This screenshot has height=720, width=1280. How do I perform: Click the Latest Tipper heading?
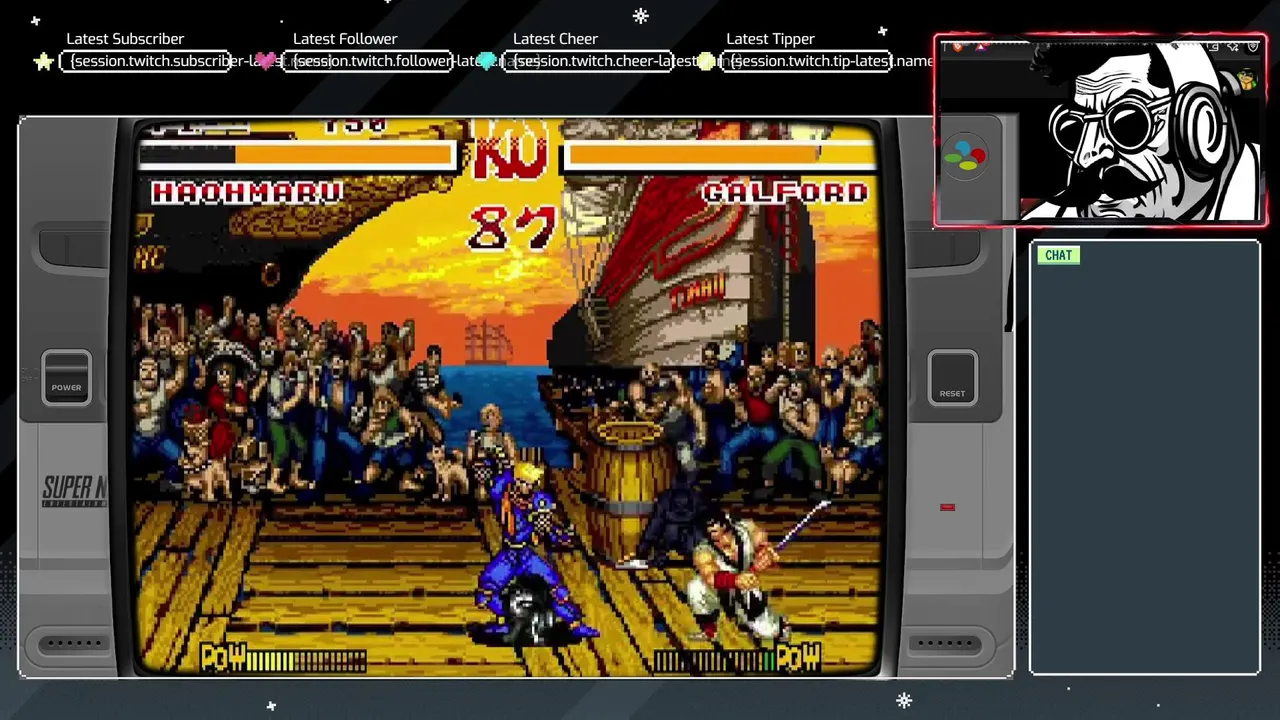(x=770, y=39)
